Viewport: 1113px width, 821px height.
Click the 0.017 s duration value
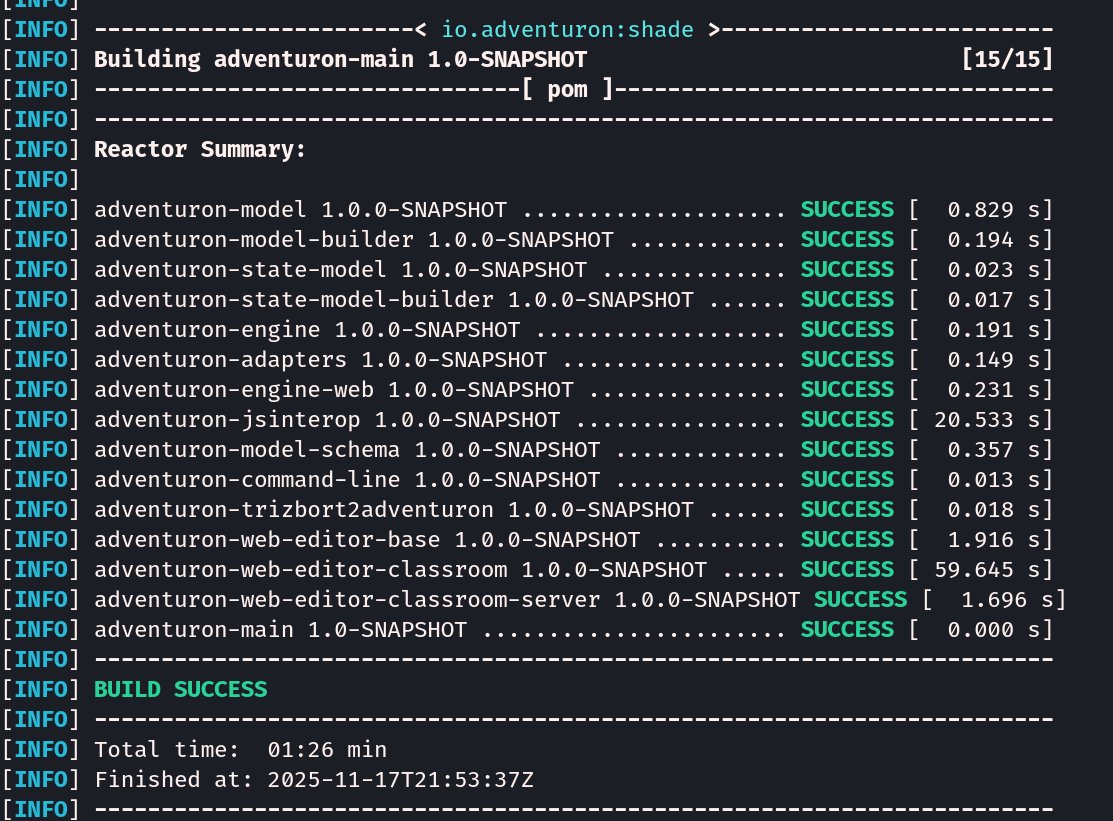[x=993, y=299]
